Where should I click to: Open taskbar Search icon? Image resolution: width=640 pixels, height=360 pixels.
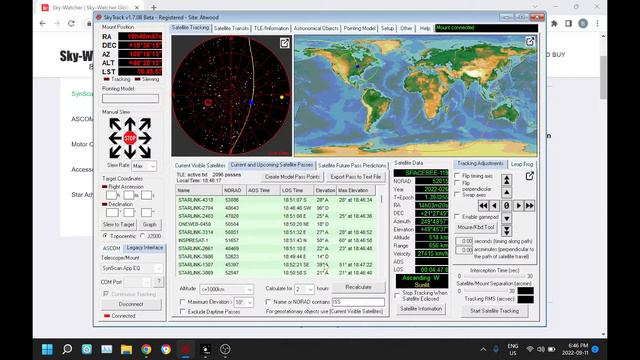pyautogui.click(x=67, y=349)
